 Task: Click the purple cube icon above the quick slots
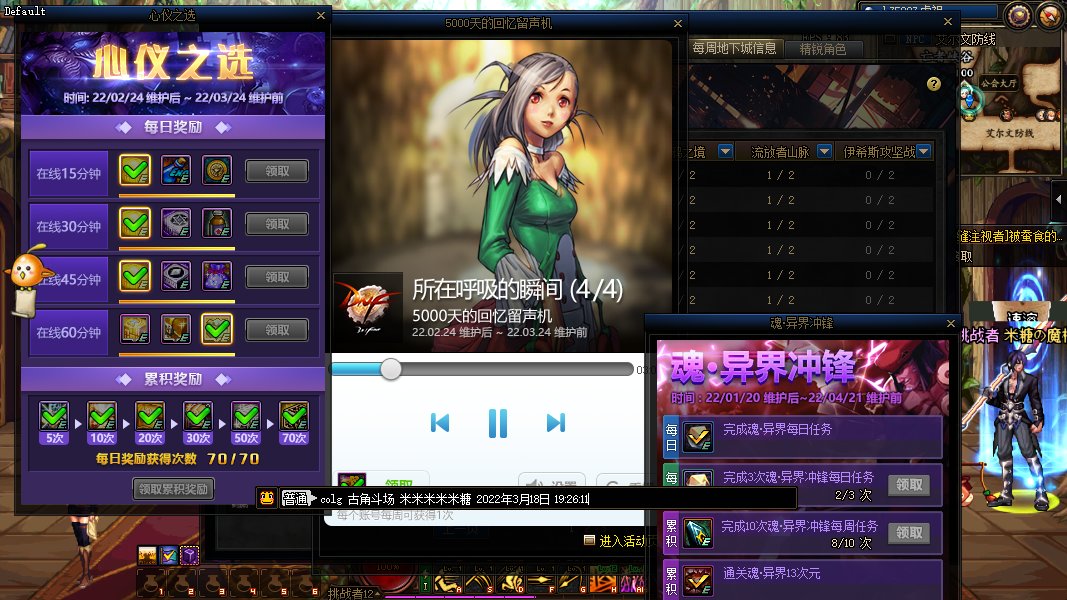coord(190,556)
